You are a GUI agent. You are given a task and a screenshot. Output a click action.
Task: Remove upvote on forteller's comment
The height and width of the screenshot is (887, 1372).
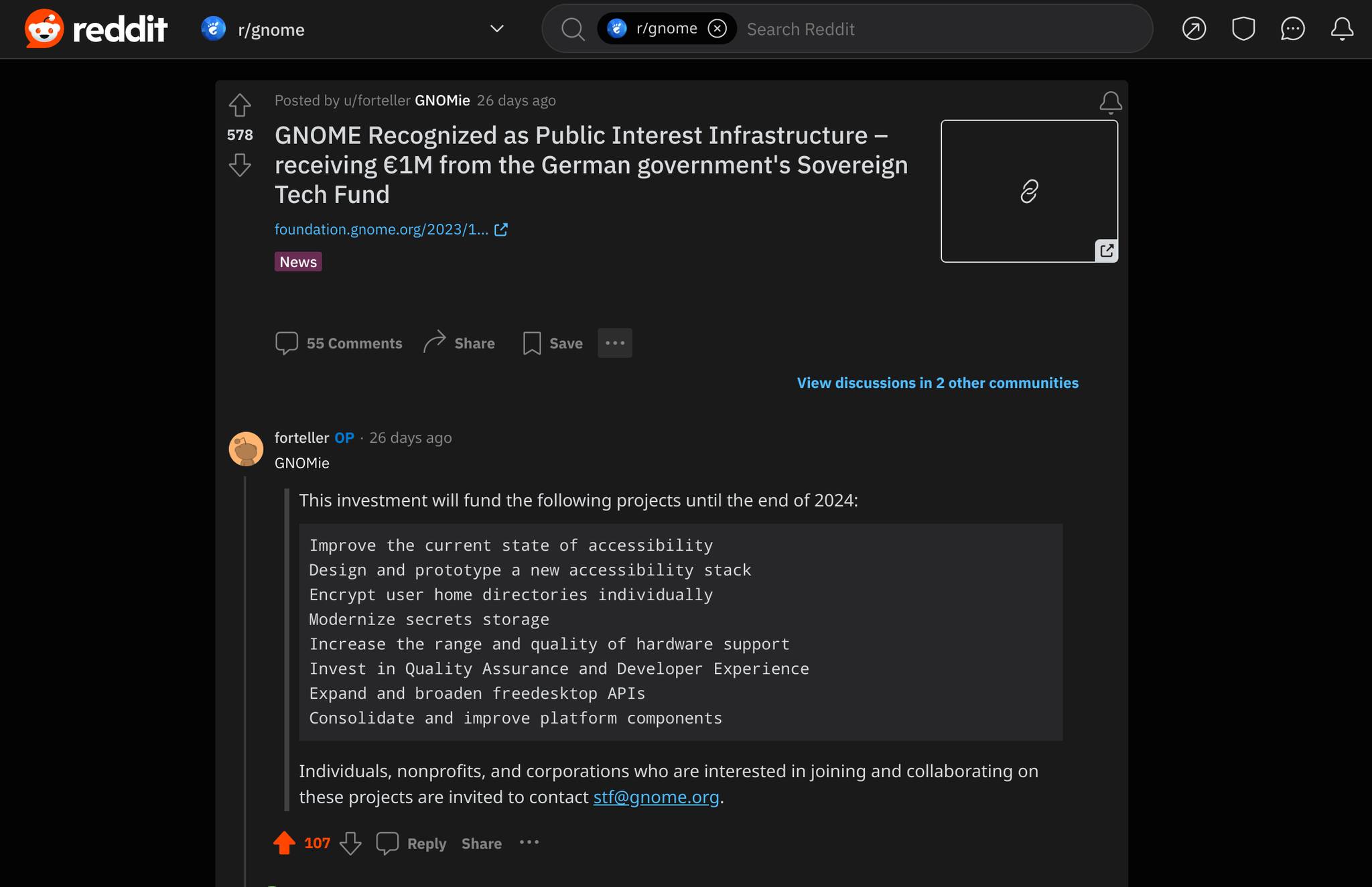(285, 843)
